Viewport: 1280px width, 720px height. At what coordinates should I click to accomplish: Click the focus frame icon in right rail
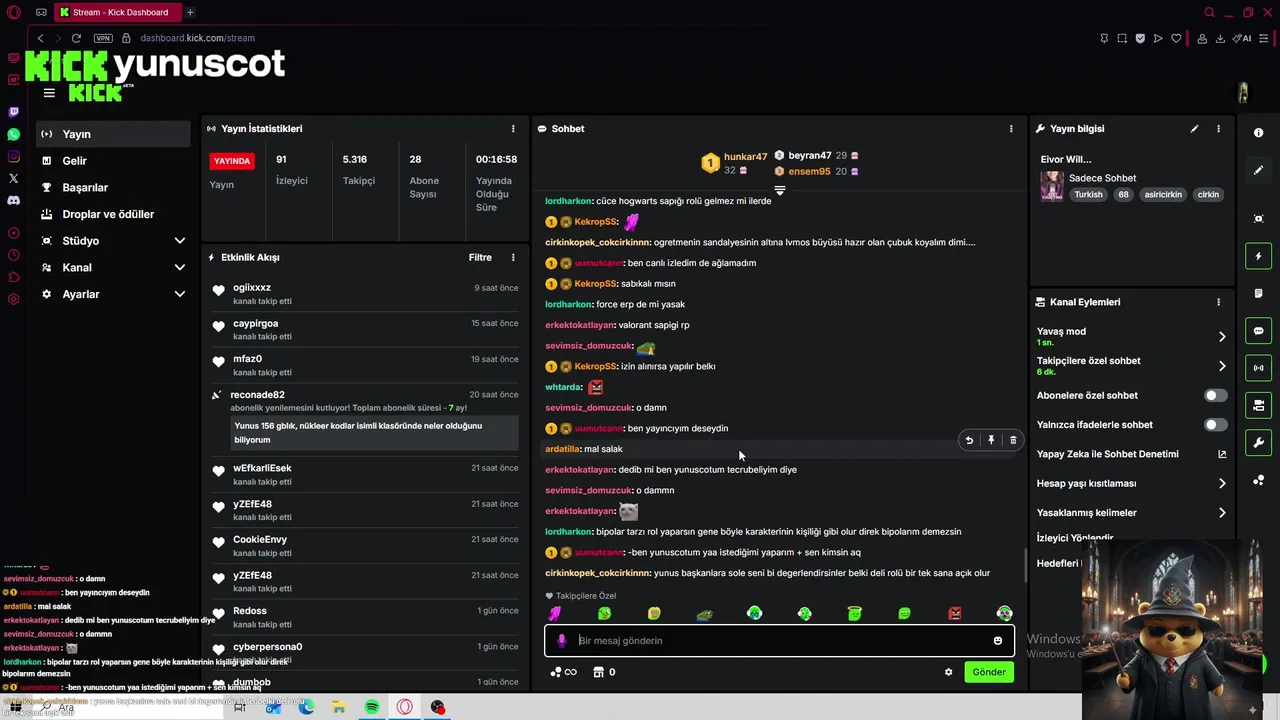tap(1258, 219)
